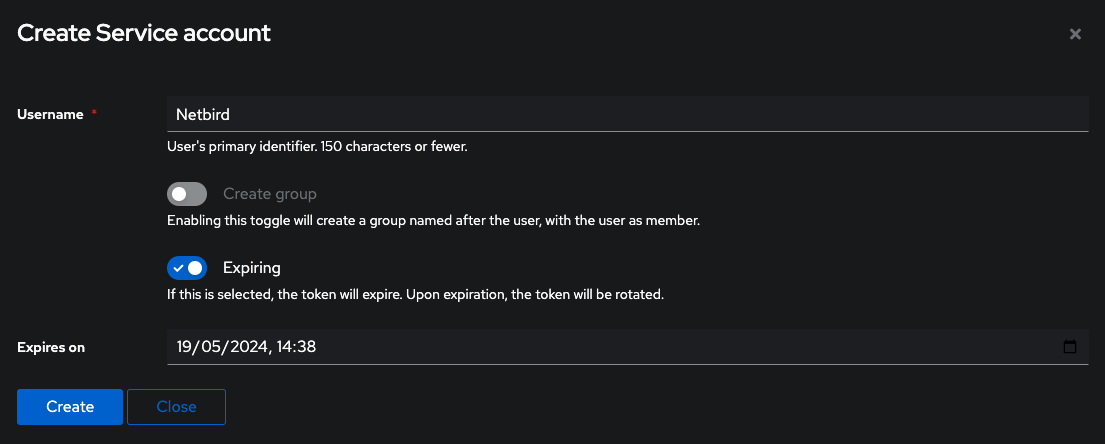This screenshot has width=1105, height=444.
Task: Click the Username field label
Action: (50, 114)
